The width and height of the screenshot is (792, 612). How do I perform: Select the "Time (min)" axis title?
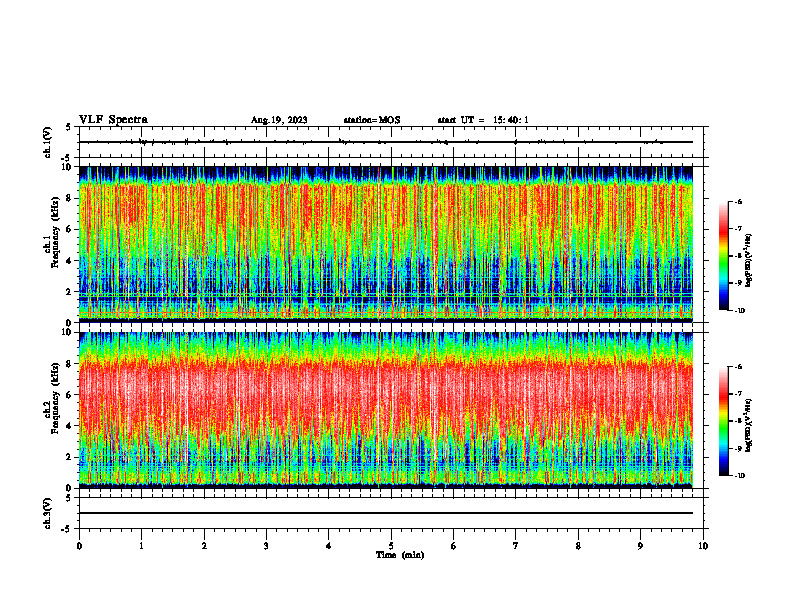pyautogui.click(x=400, y=555)
